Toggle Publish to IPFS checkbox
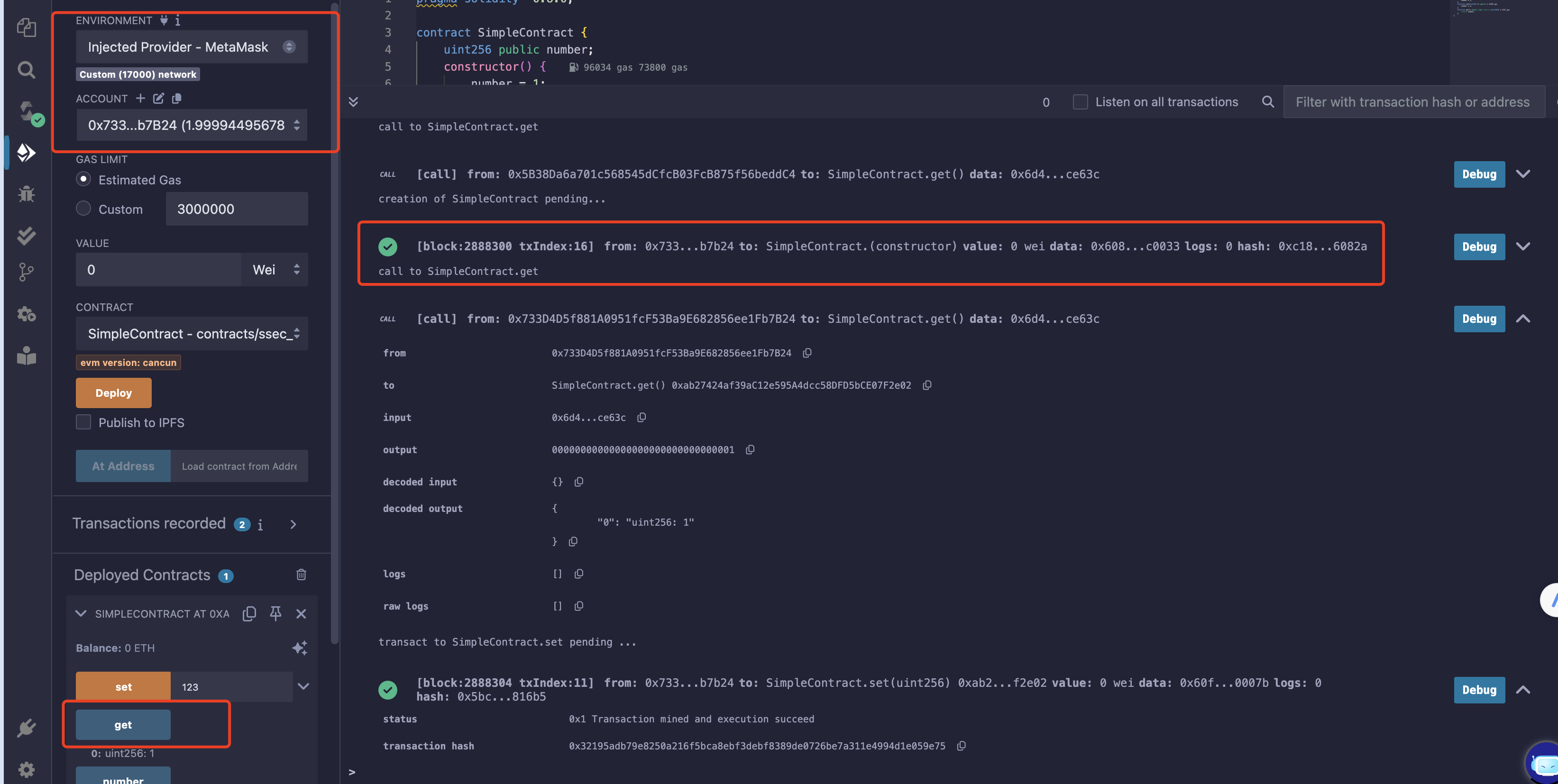This screenshot has width=1558, height=784. coord(83,422)
